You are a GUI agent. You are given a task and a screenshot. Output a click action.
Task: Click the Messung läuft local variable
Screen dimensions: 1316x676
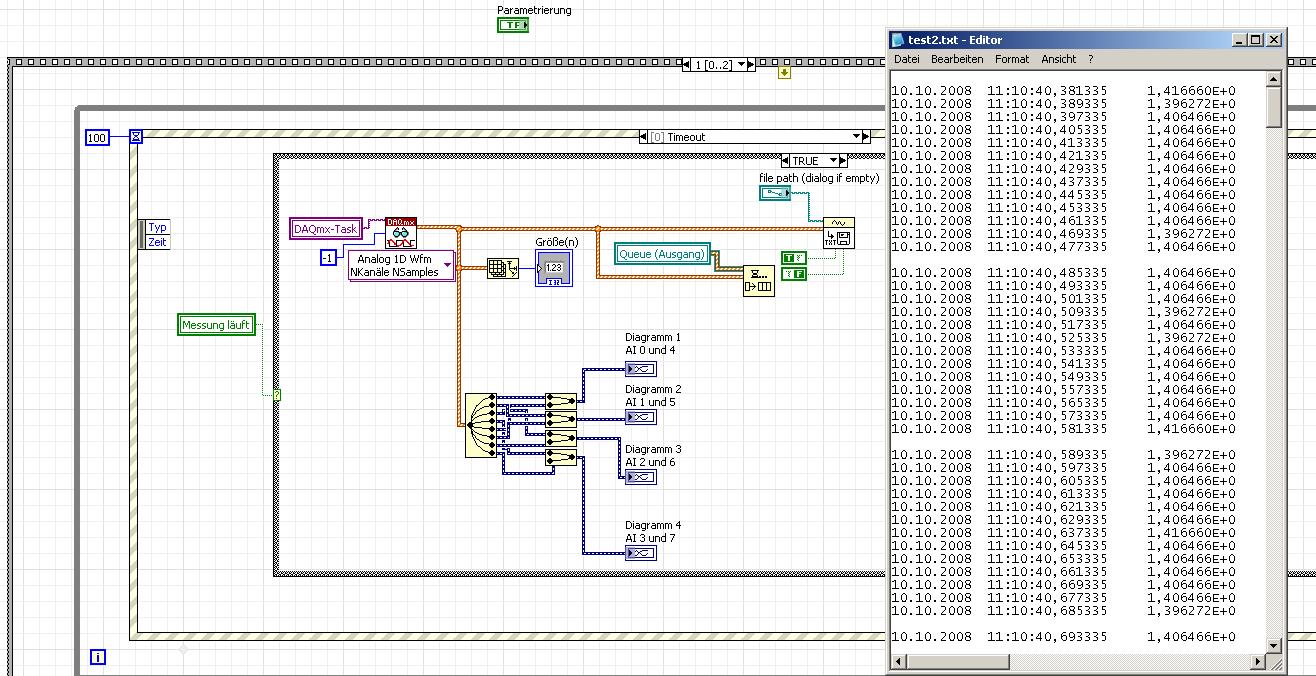tap(216, 324)
